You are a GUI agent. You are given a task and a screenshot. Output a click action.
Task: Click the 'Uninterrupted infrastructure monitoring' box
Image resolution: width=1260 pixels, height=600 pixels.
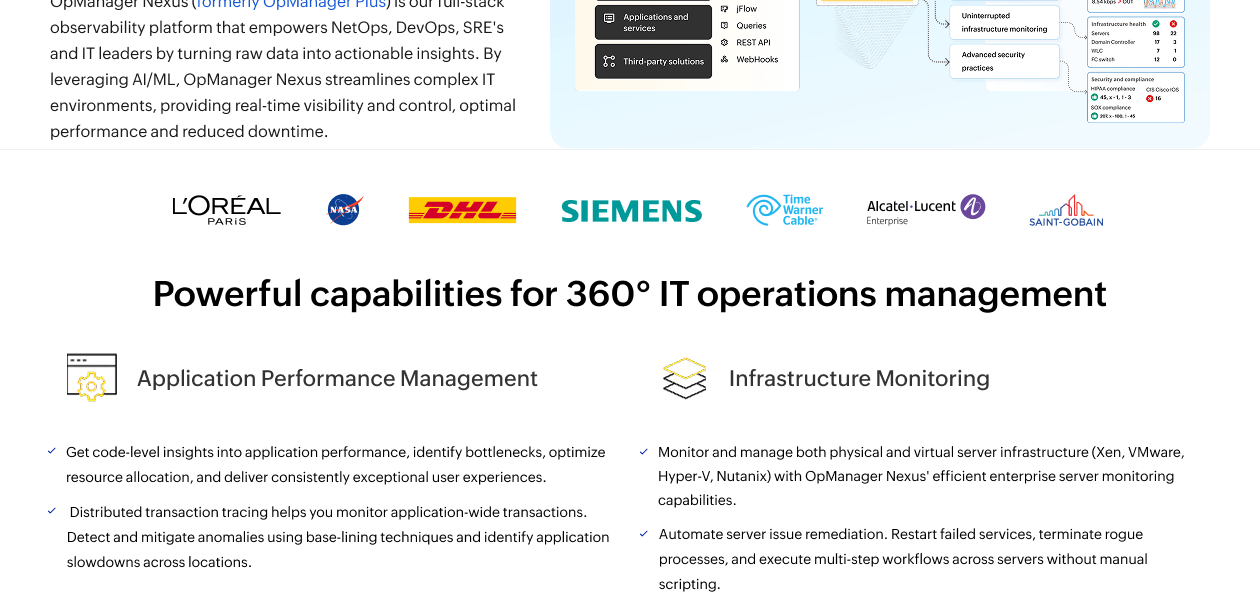1004,22
